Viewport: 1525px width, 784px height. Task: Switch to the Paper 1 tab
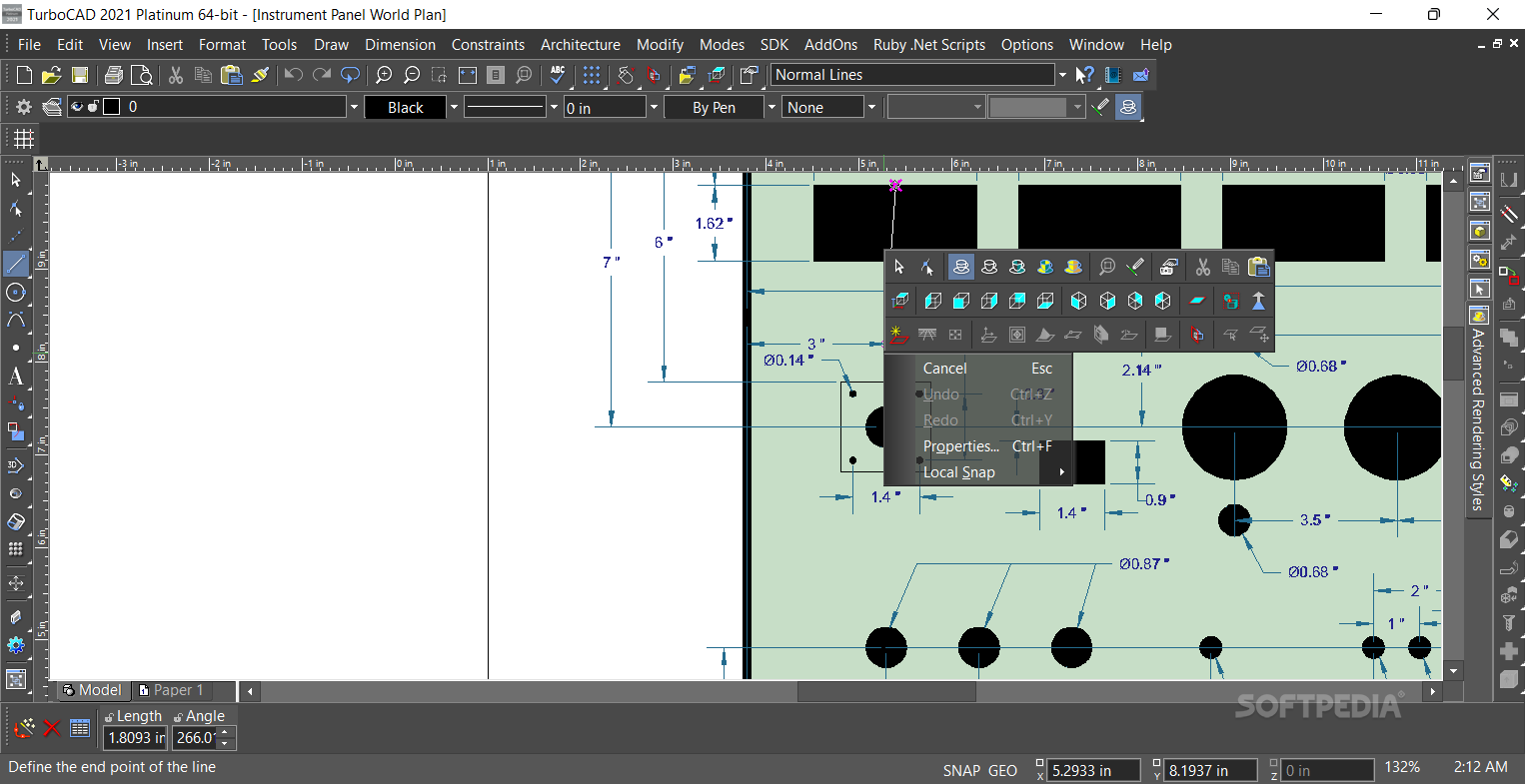171,690
